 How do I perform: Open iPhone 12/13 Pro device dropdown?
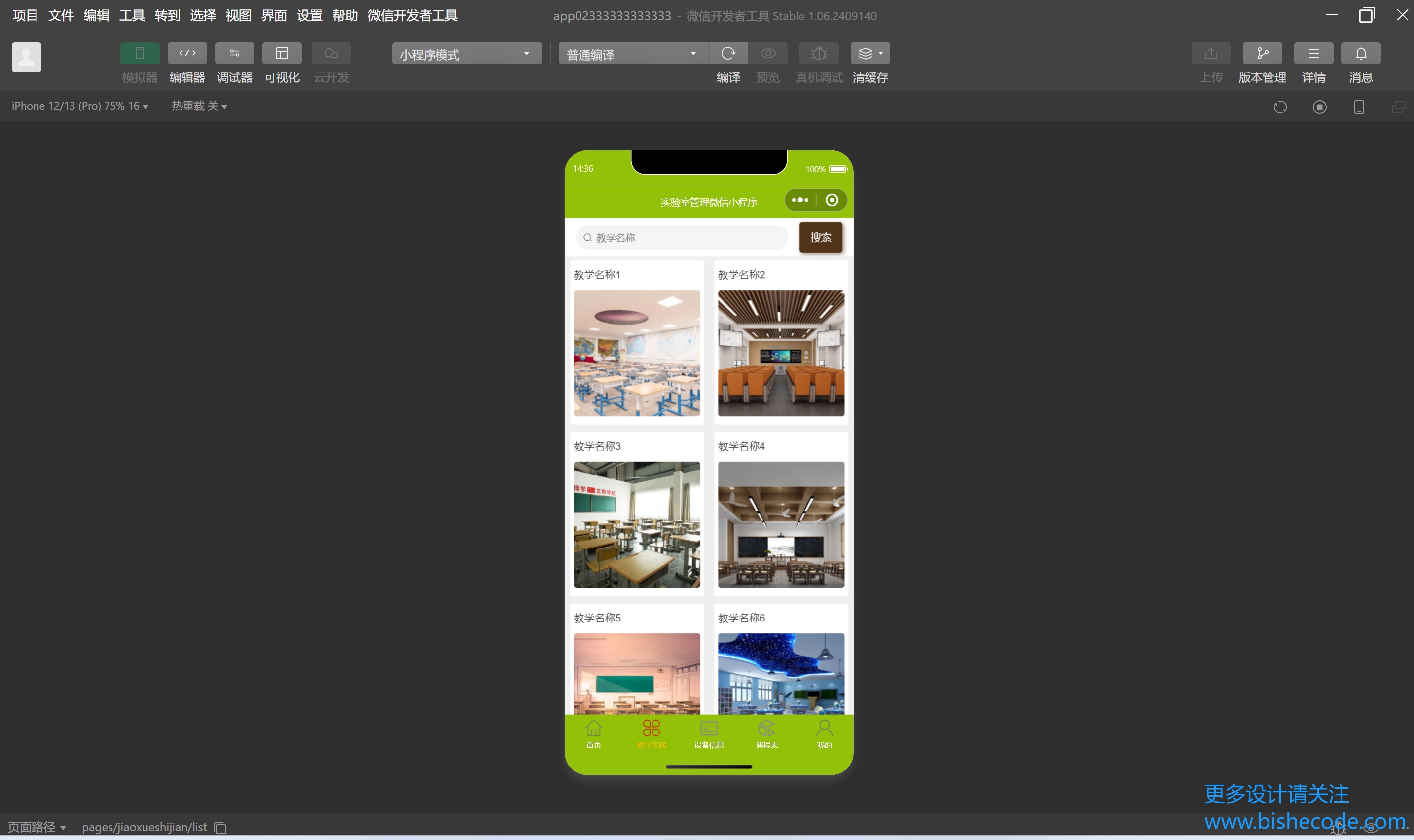point(80,106)
